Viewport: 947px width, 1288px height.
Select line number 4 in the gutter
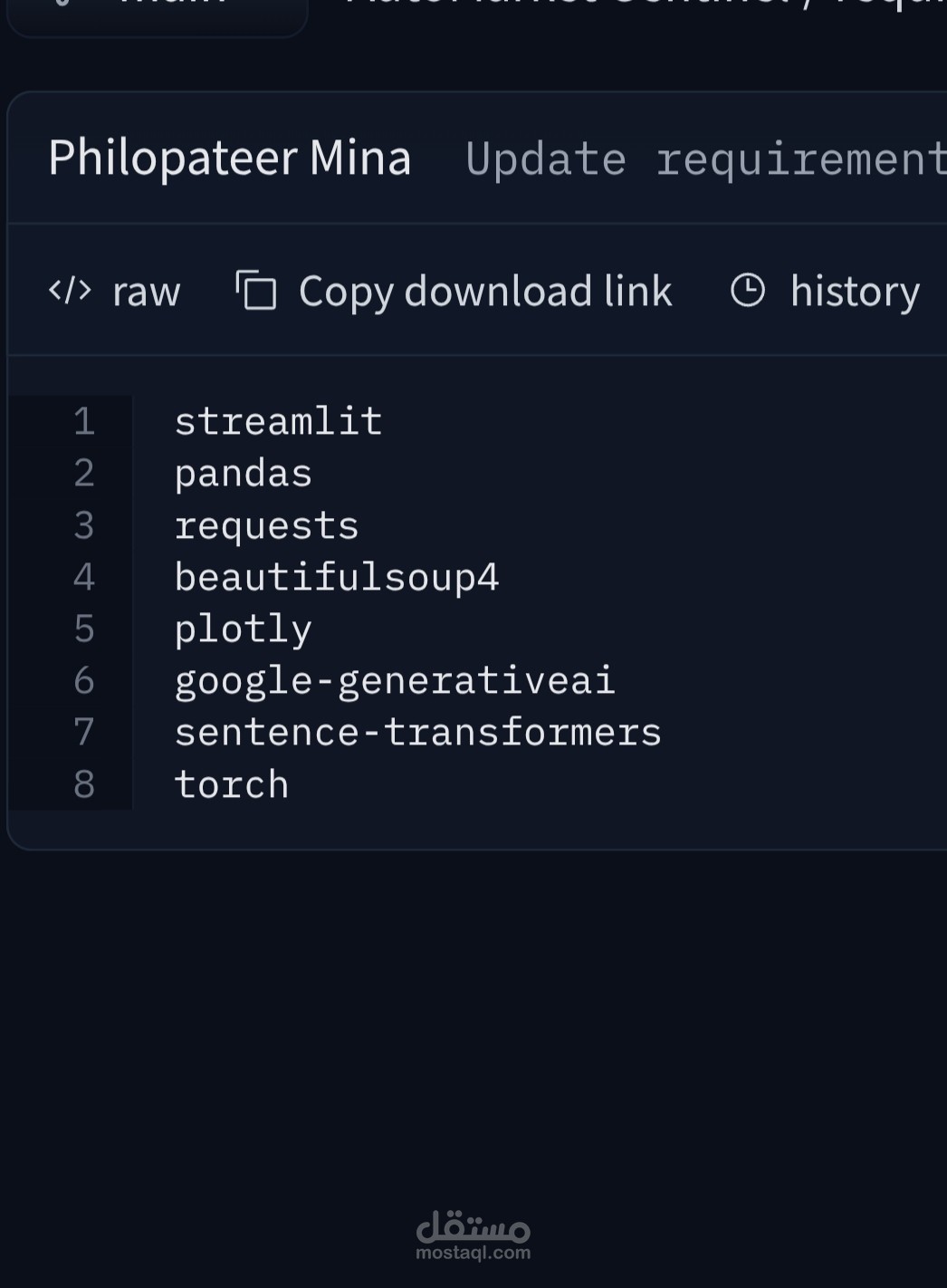(84, 577)
